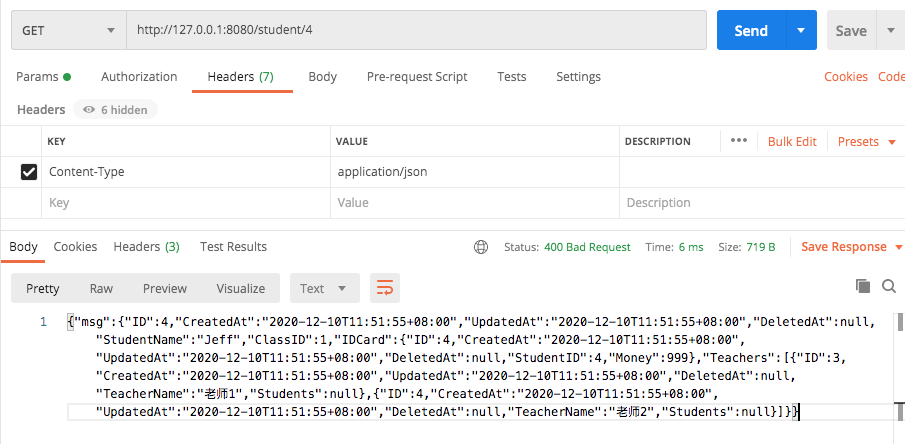This screenshot has height=444, width=905.
Task: Uncheck the Content-Type header checkbox
Action: tap(29, 172)
